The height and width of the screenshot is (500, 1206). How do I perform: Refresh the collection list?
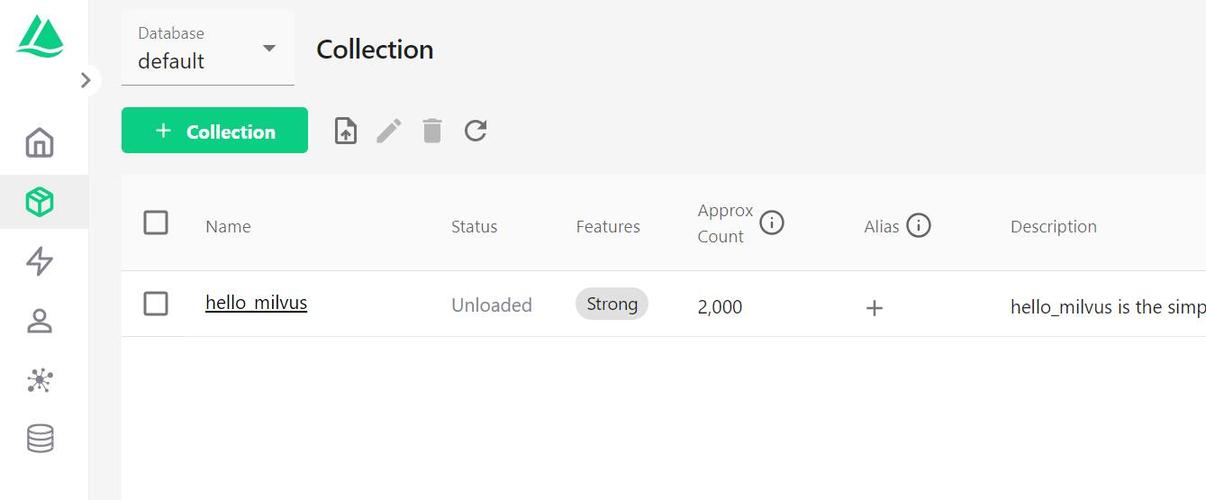coord(476,131)
